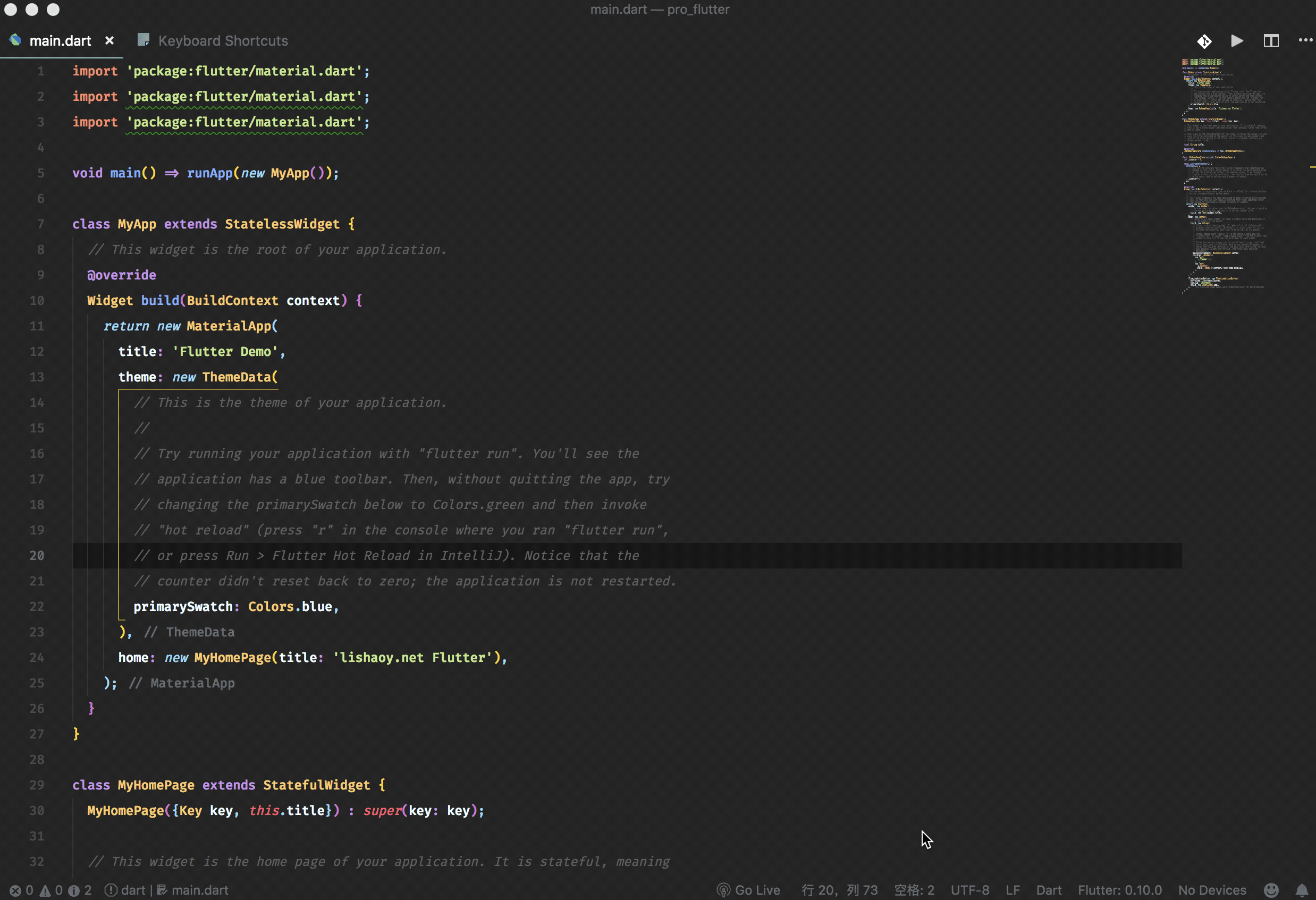
Task: Open the More Actions ellipsis menu
Action: point(1305,40)
